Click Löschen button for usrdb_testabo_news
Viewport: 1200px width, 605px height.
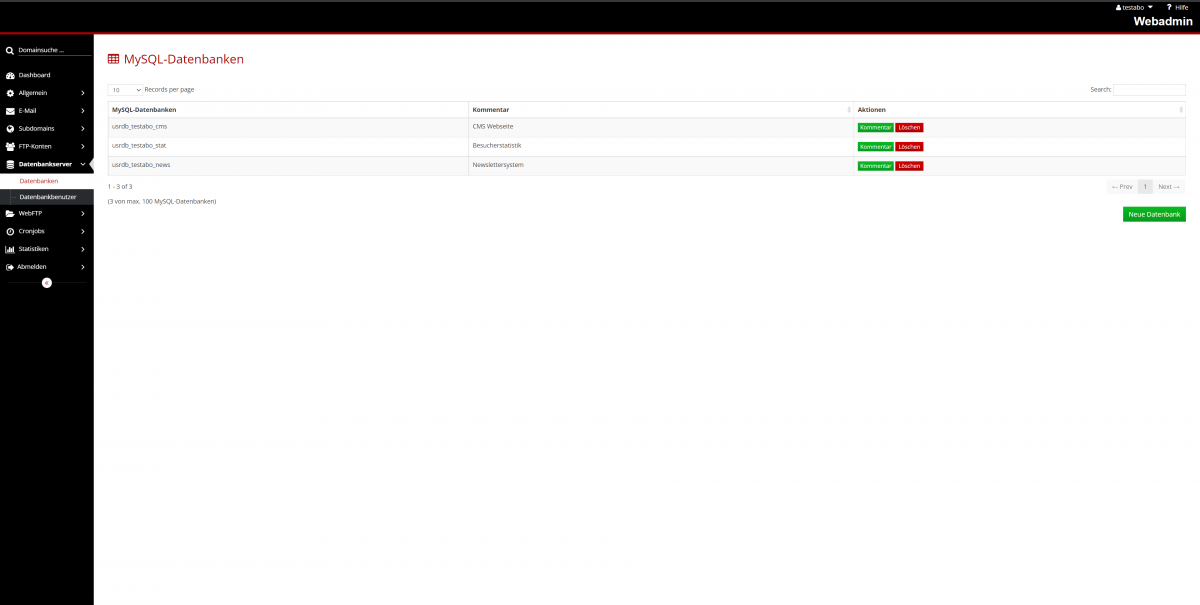point(909,165)
